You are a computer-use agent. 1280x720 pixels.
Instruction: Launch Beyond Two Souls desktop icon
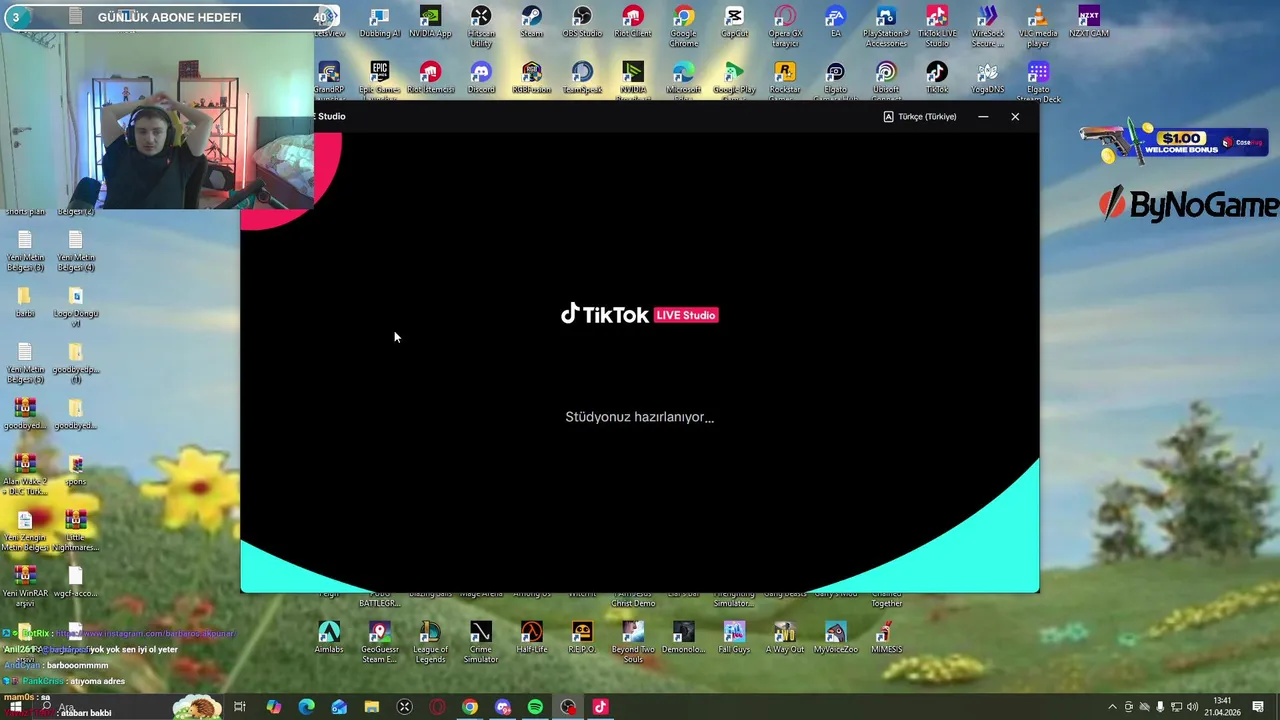coord(633,642)
